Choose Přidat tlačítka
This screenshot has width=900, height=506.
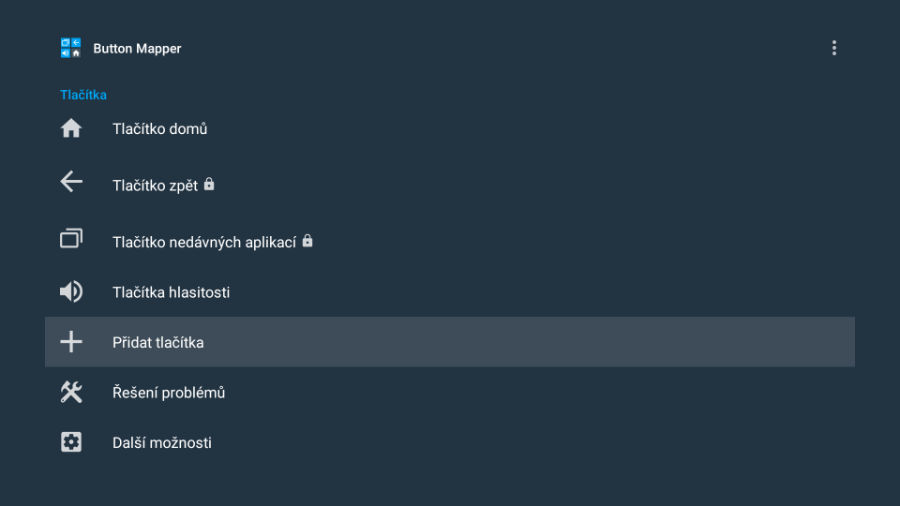(450, 342)
